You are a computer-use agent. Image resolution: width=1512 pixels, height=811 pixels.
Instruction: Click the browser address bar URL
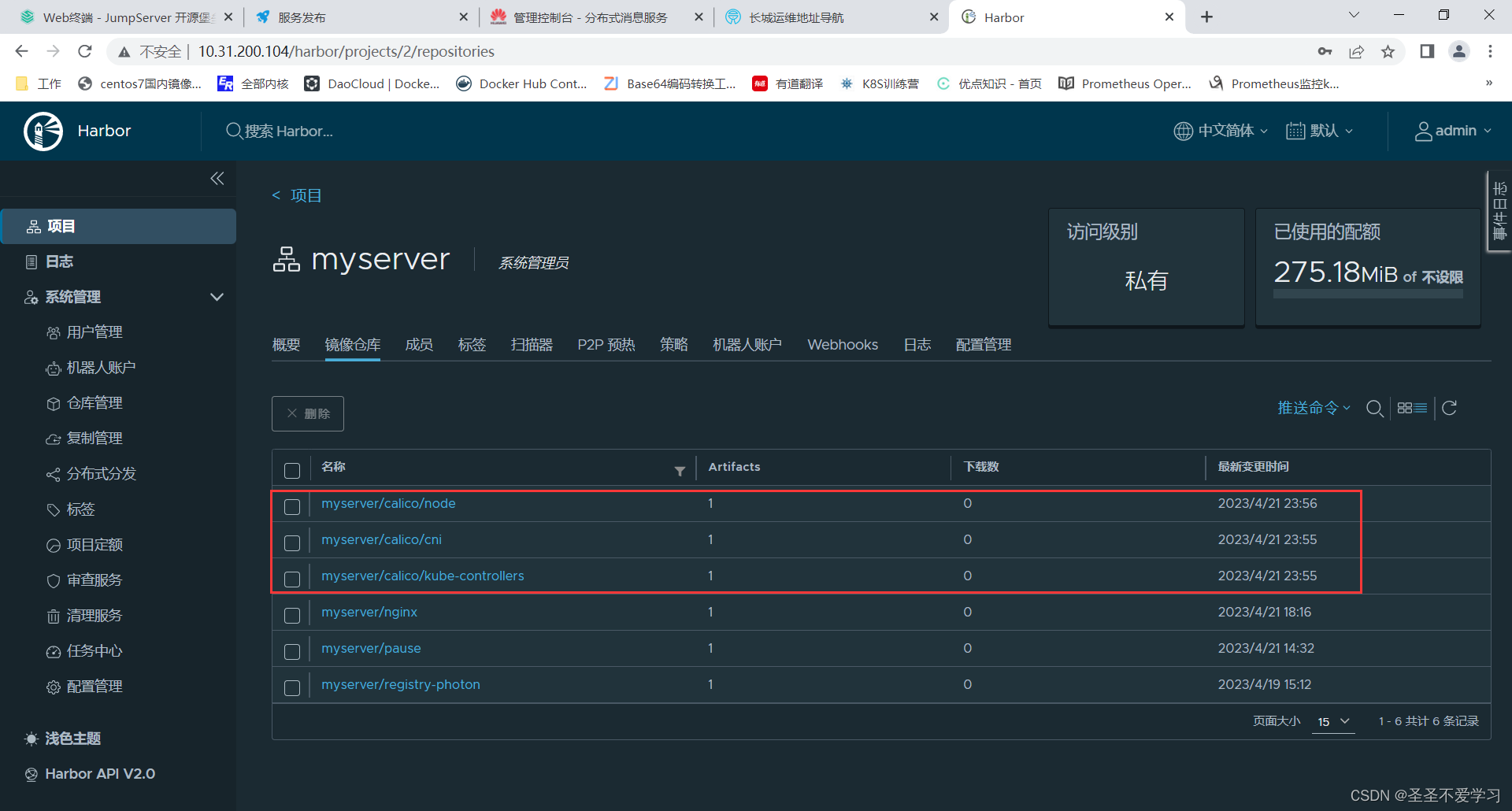[346, 51]
